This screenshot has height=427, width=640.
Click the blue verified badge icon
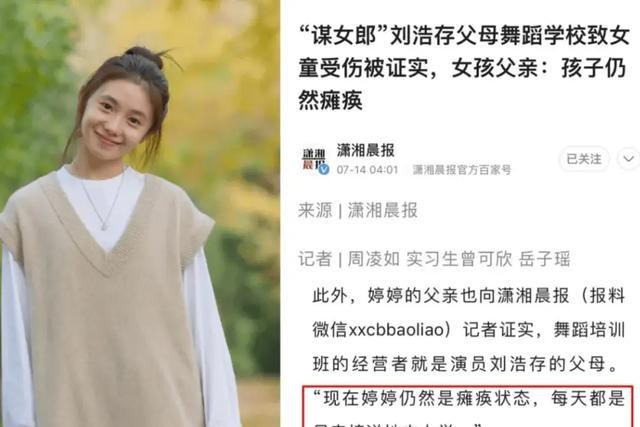324,169
